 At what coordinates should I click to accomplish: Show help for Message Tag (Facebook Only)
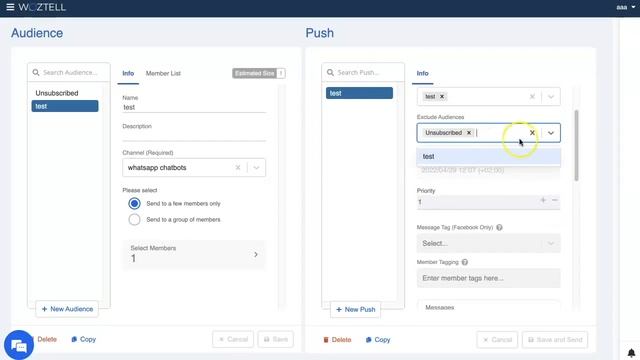coord(499,227)
